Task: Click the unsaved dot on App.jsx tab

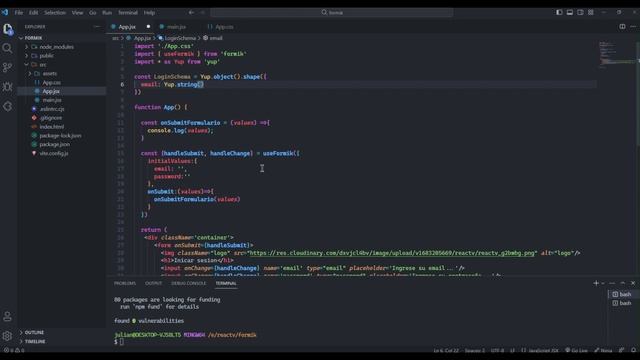Action: [x=148, y=27]
